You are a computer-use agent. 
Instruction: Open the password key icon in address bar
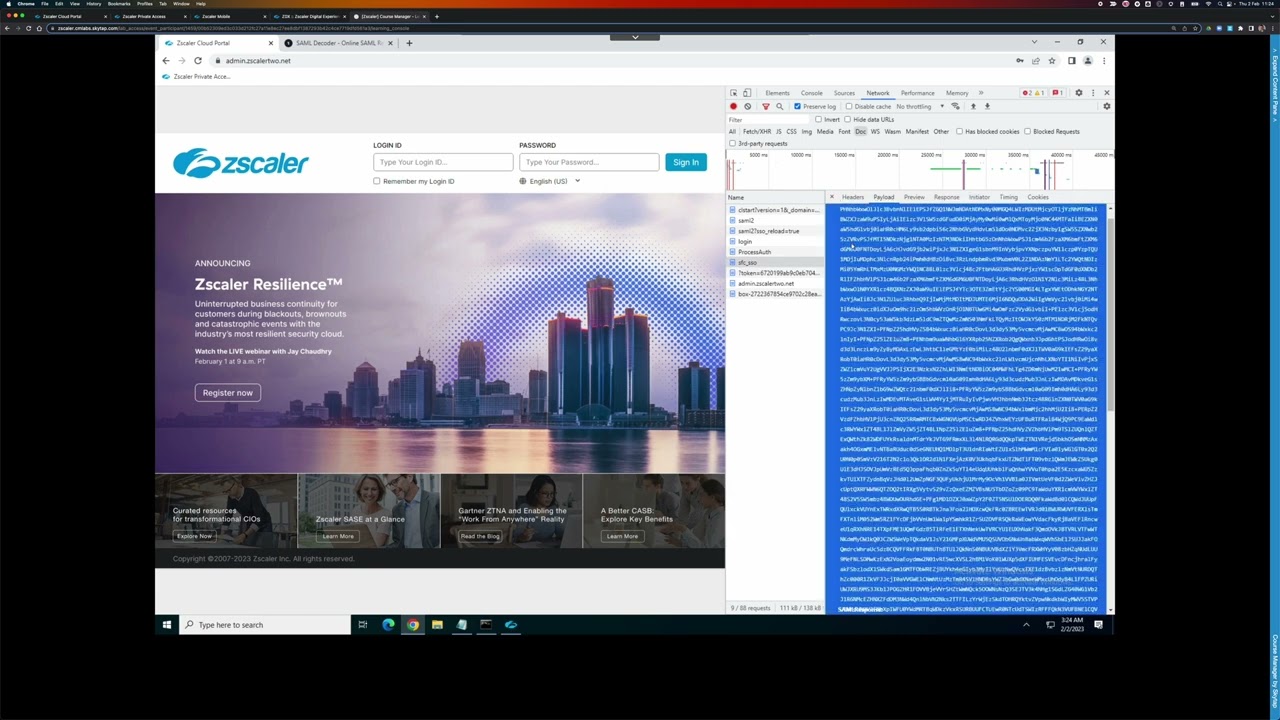point(1020,61)
